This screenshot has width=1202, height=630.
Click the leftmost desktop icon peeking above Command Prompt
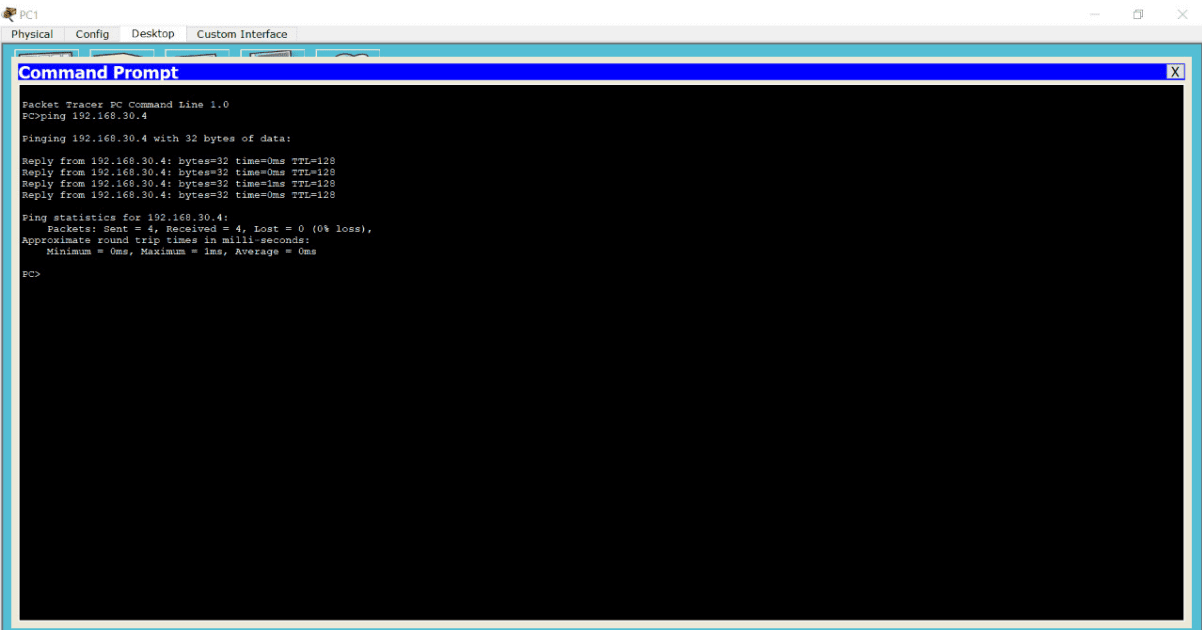point(47,54)
